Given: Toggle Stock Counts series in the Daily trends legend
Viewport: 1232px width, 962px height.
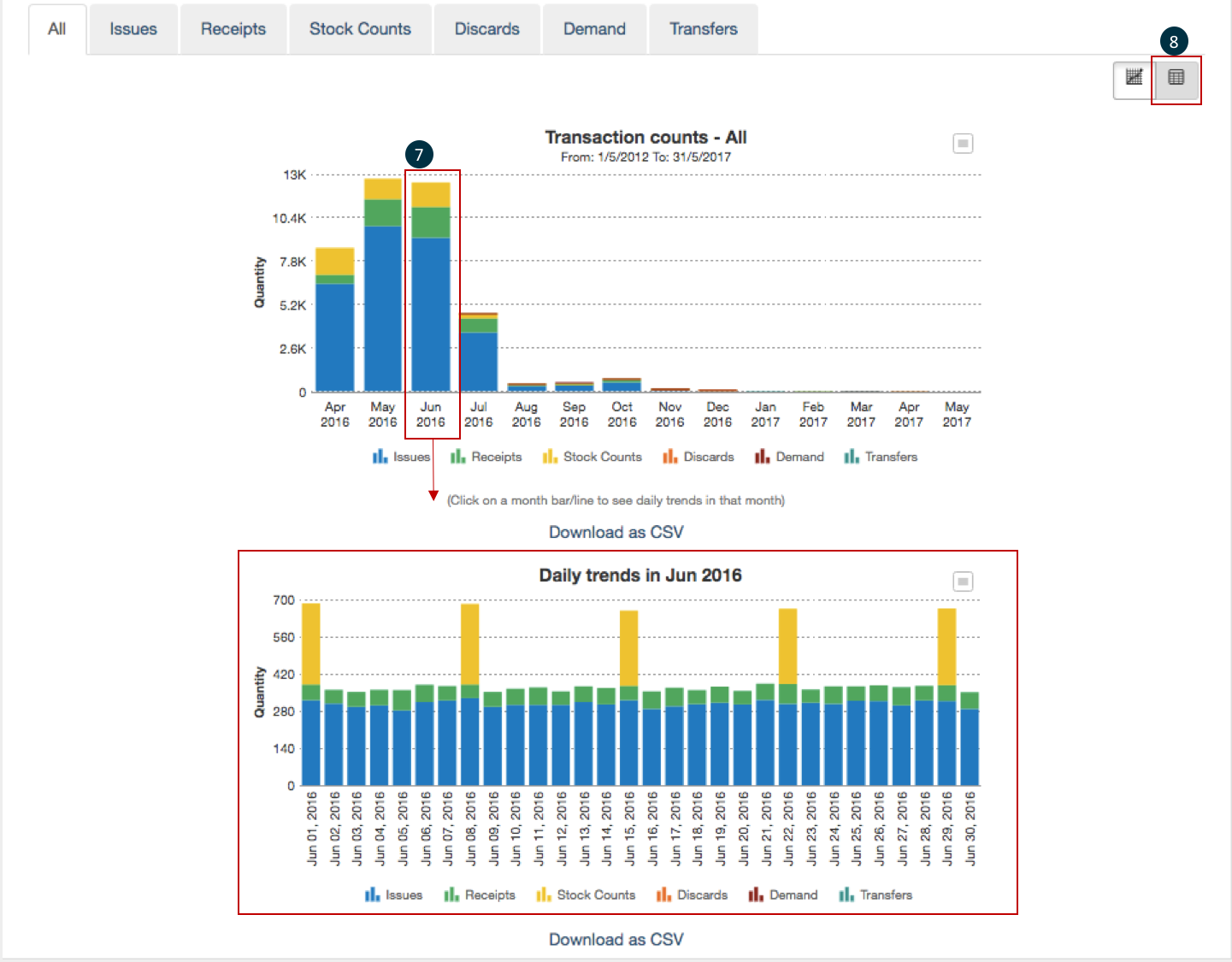Looking at the screenshot, I should click(x=586, y=894).
